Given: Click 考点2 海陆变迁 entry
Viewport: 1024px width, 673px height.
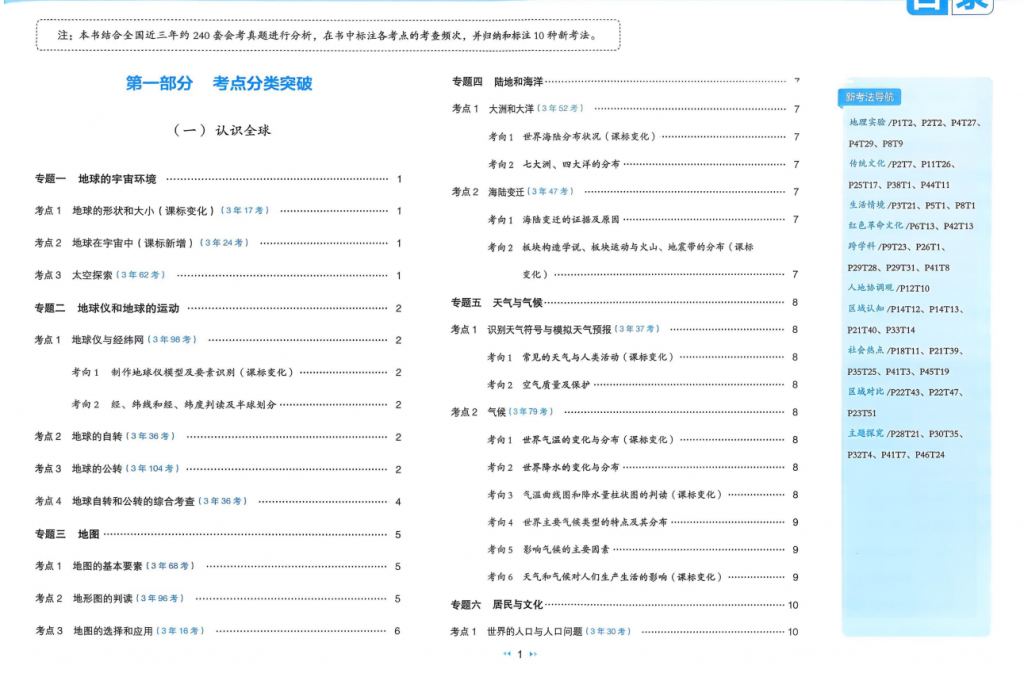Looking at the screenshot, I should coord(490,191).
